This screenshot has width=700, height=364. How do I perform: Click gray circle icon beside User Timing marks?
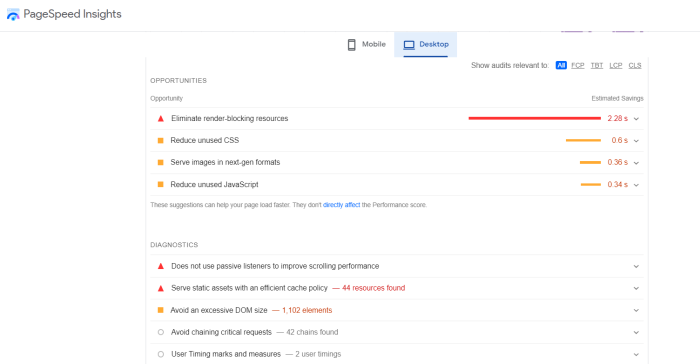[x=161, y=354]
